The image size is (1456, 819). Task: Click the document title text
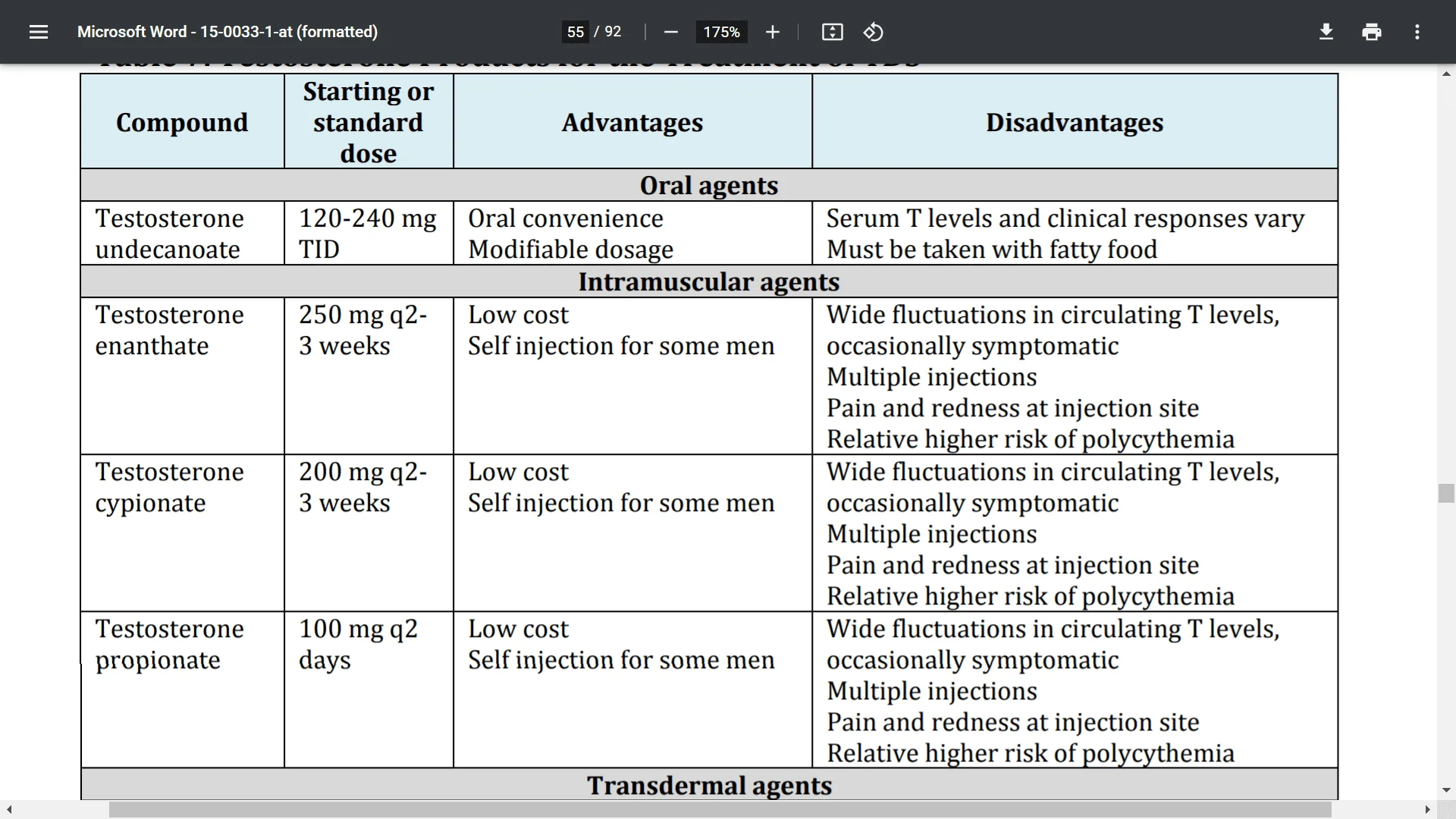click(227, 32)
